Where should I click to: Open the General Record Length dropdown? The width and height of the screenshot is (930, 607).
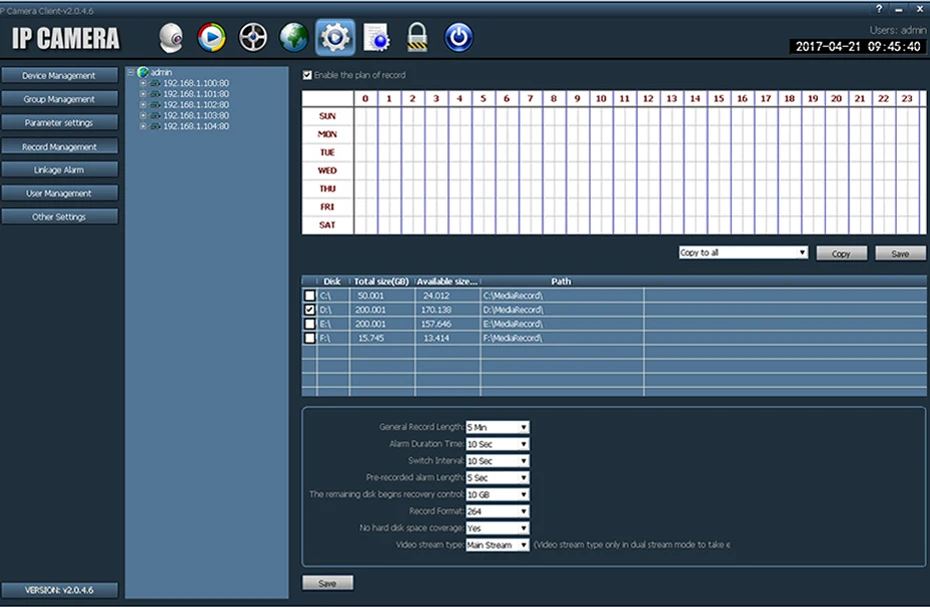[497, 427]
